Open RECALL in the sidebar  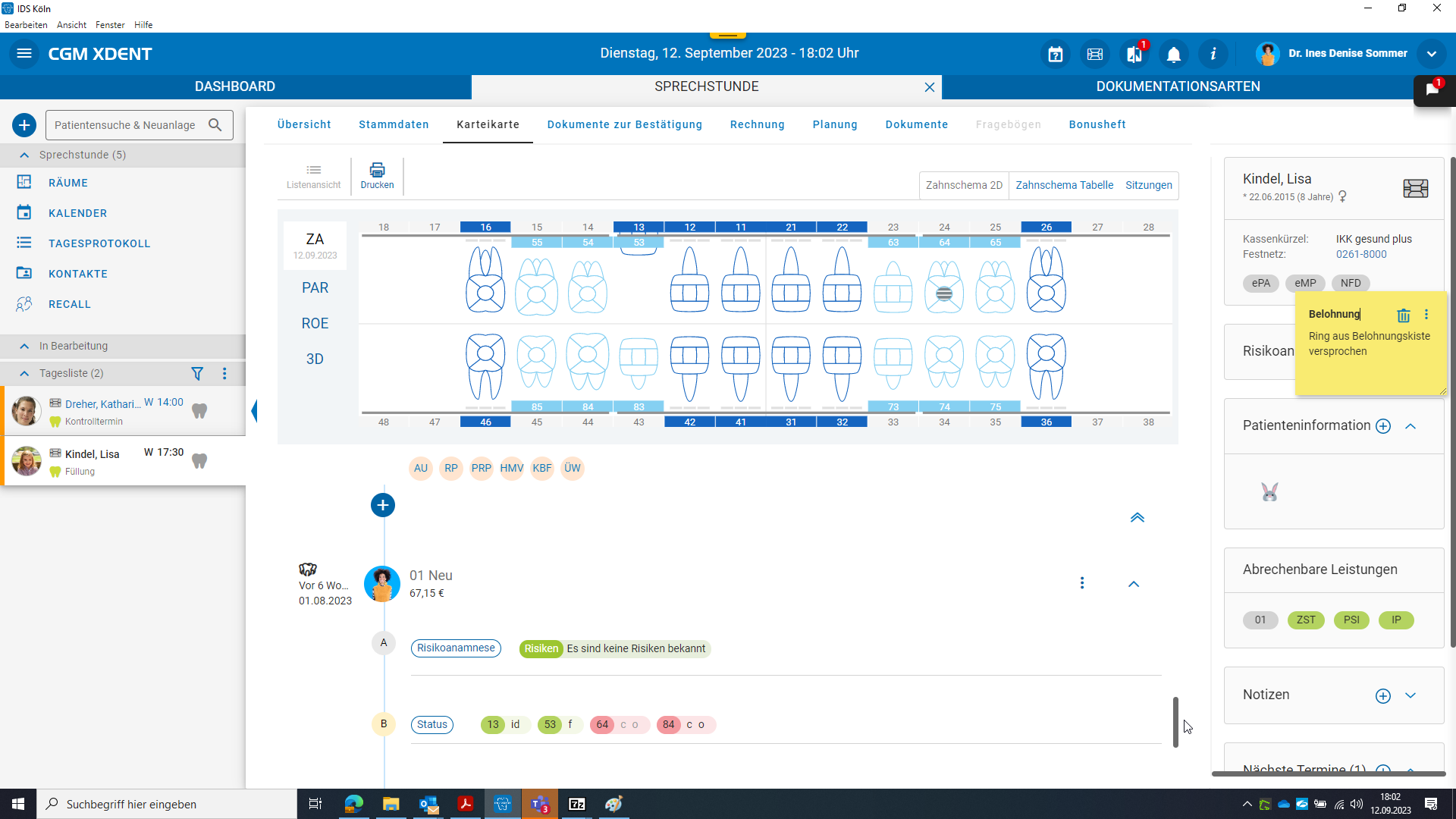click(x=69, y=304)
